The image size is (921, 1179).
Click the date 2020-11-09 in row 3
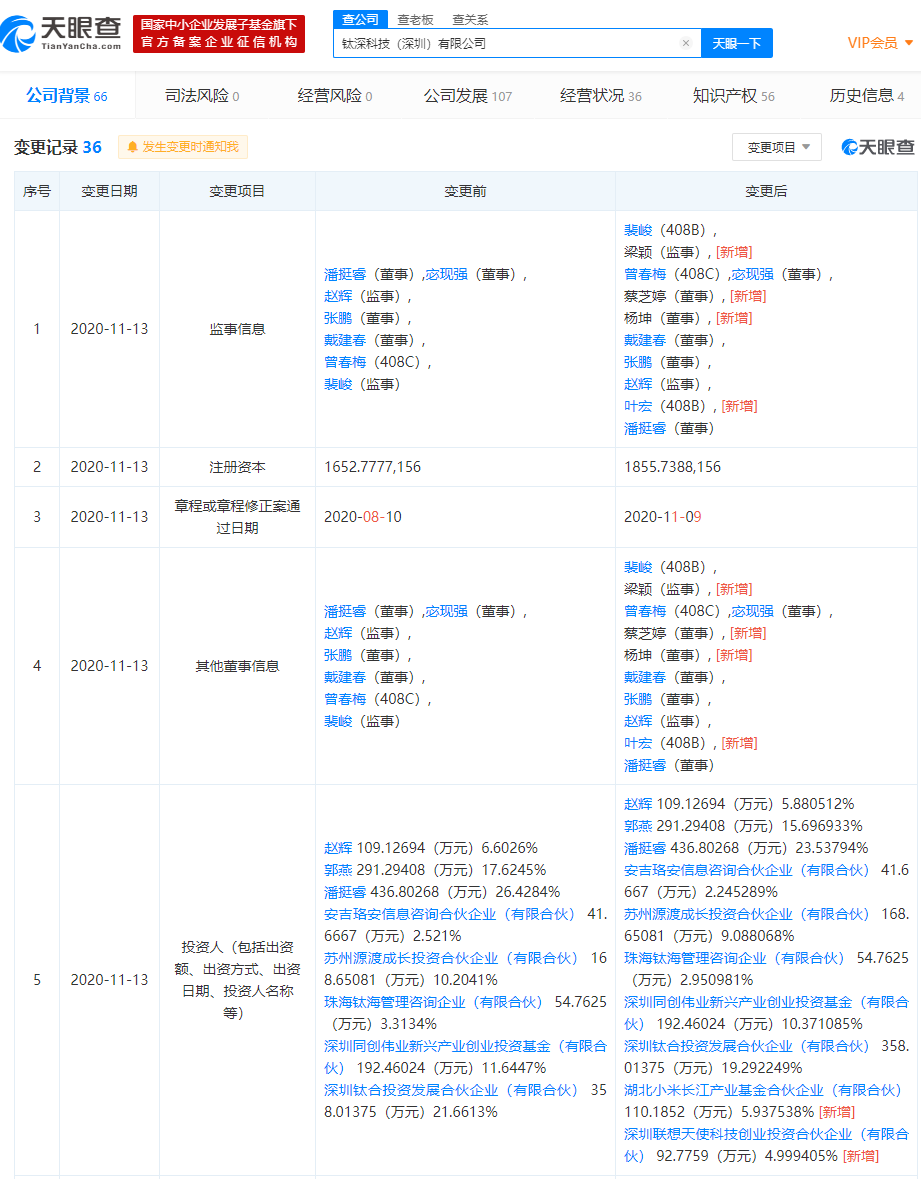(x=662, y=517)
